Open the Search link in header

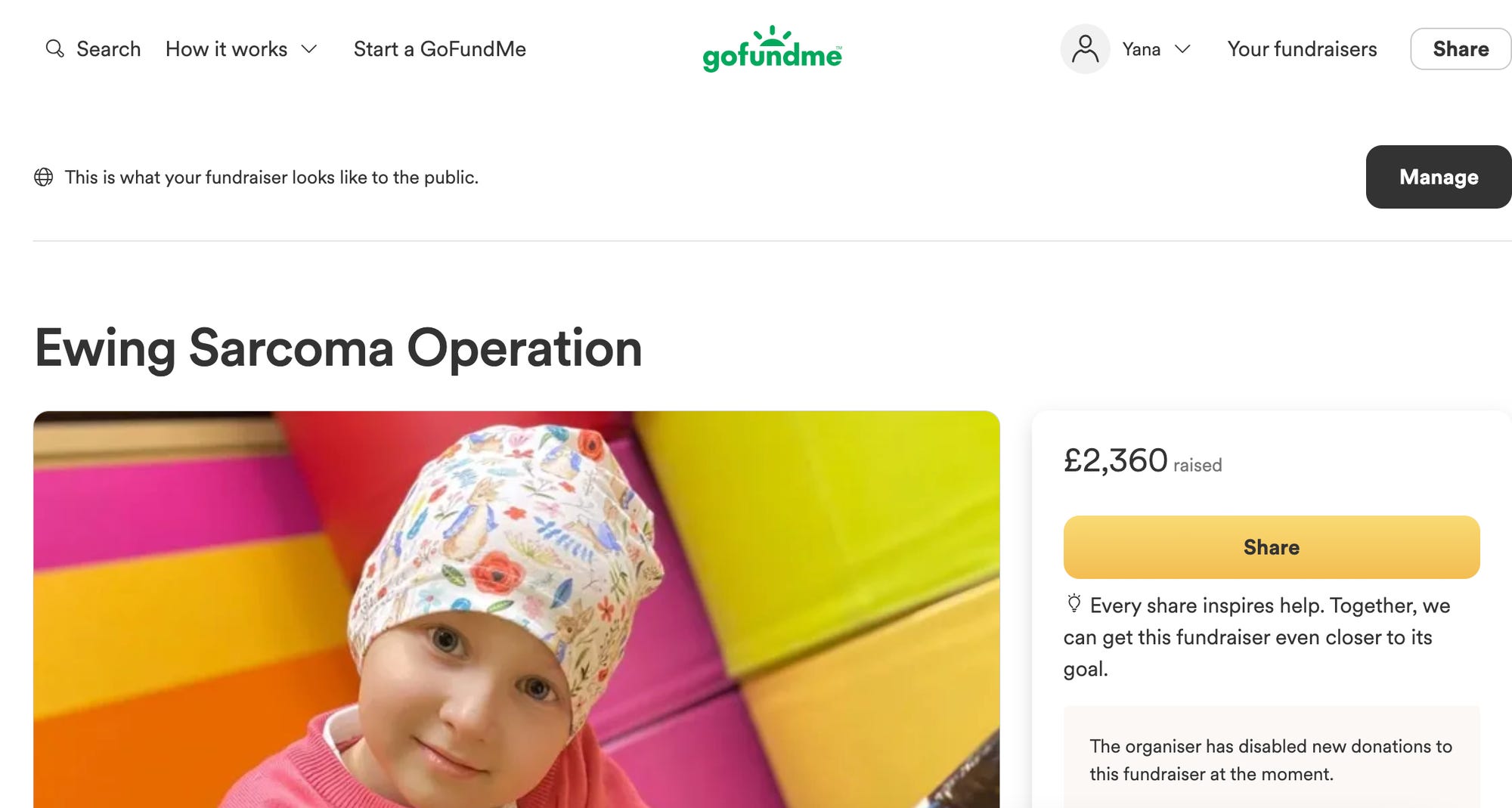[x=93, y=49]
